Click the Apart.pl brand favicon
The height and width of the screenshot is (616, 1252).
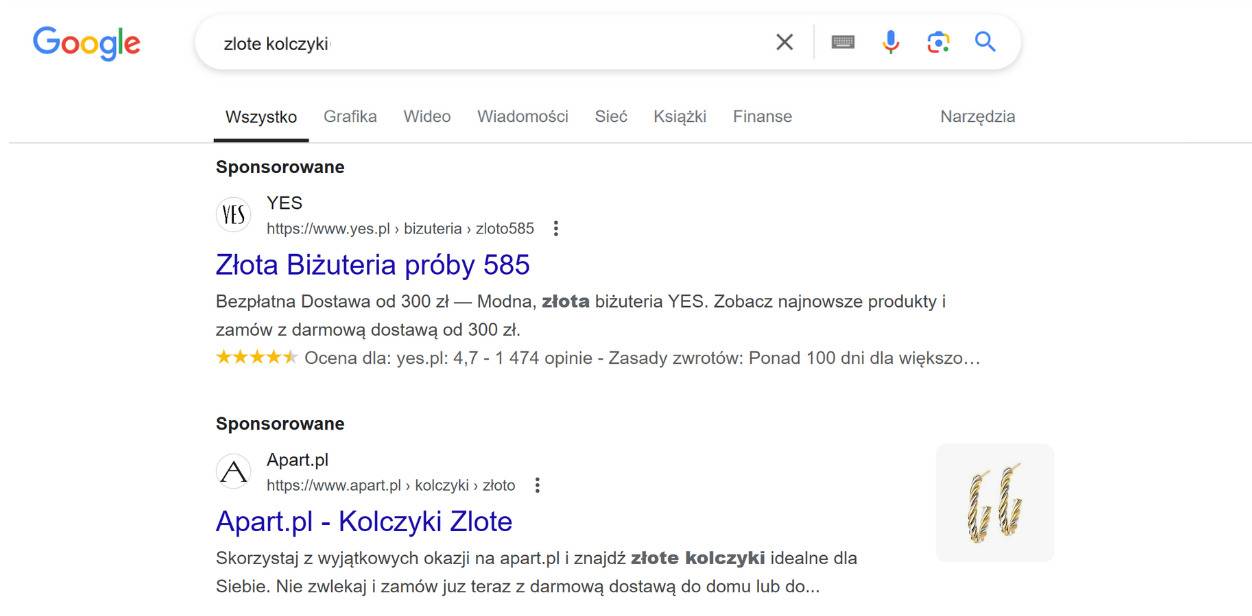tap(234, 472)
